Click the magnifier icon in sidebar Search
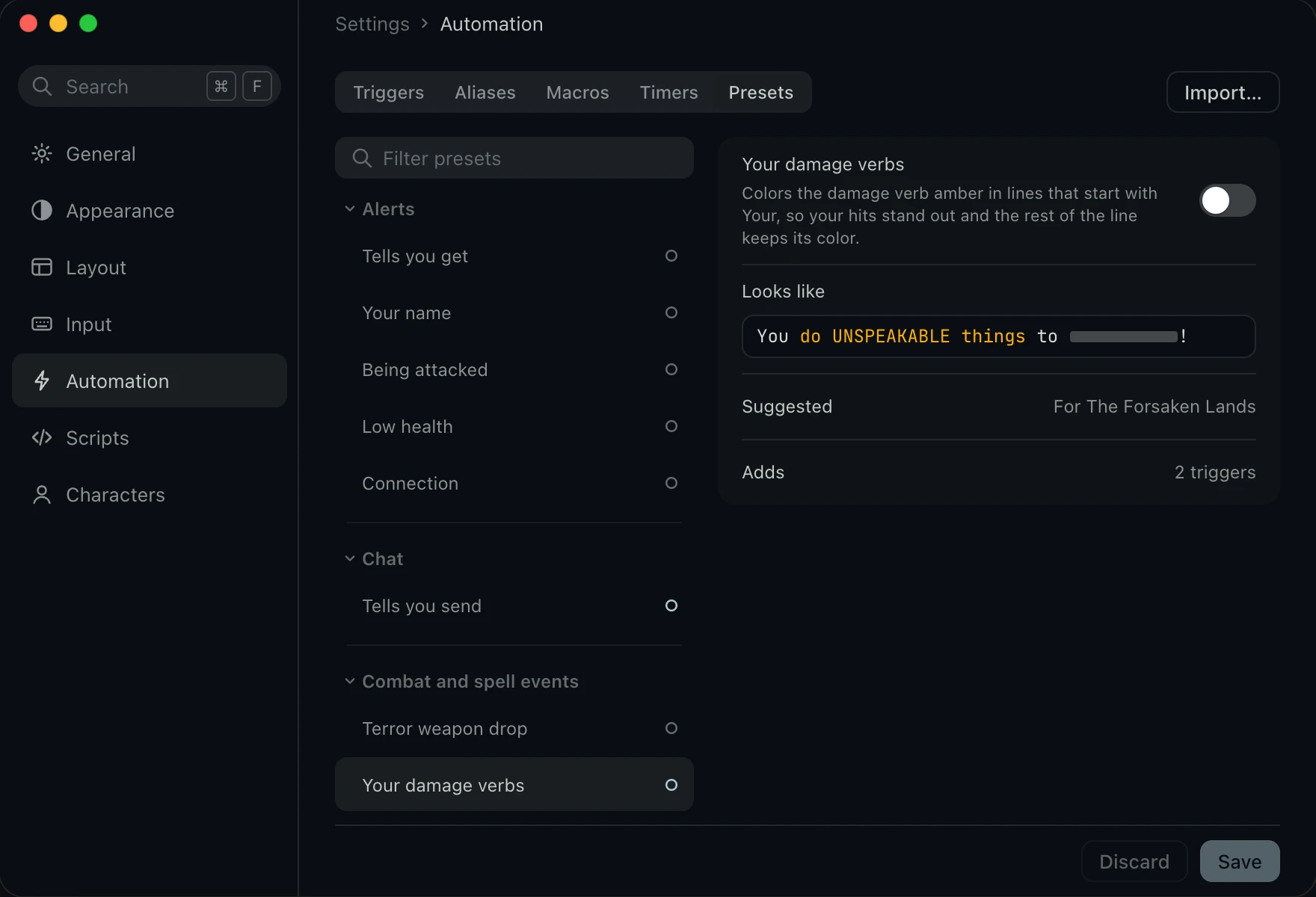The image size is (1316, 897). pos(42,86)
